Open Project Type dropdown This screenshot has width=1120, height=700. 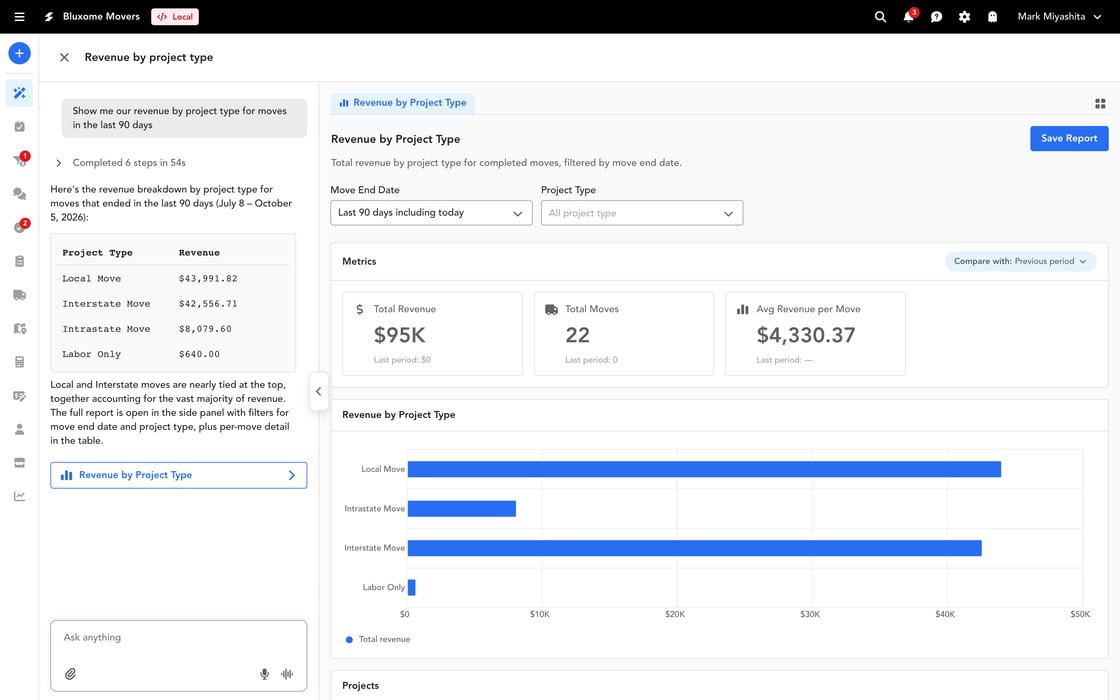point(641,213)
